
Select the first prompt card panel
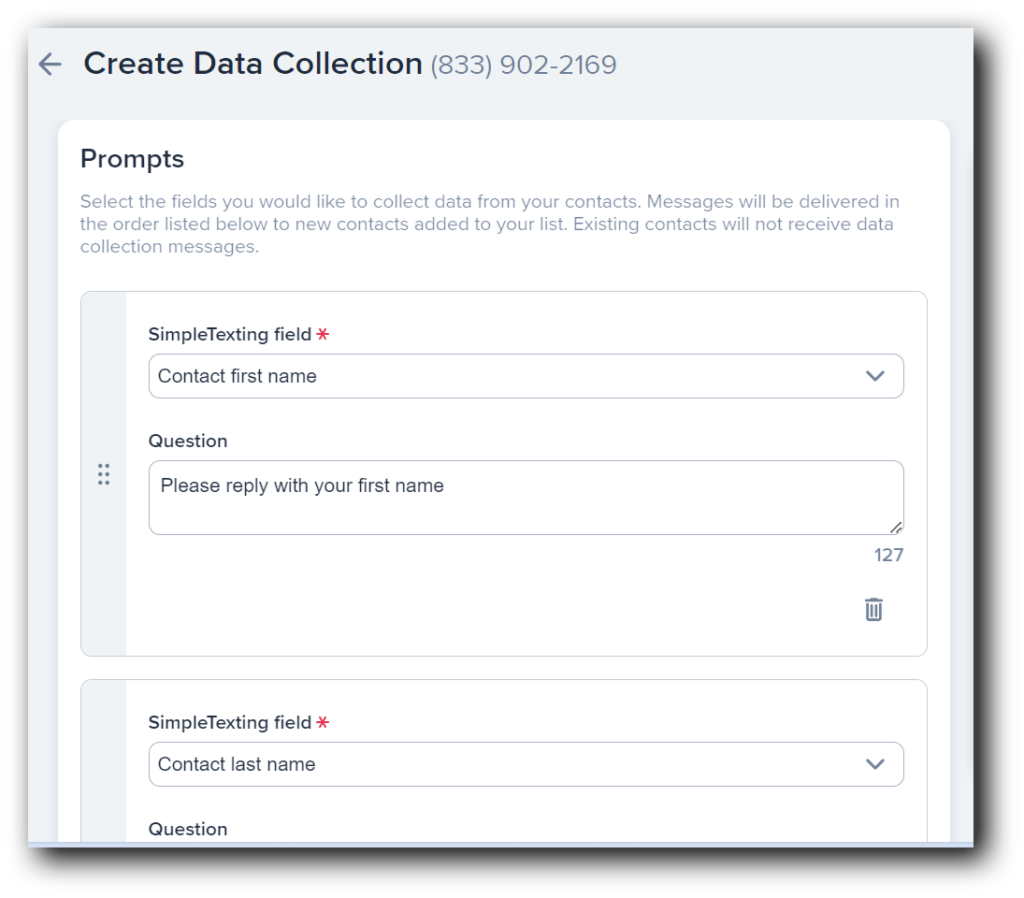(x=504, y=470)
